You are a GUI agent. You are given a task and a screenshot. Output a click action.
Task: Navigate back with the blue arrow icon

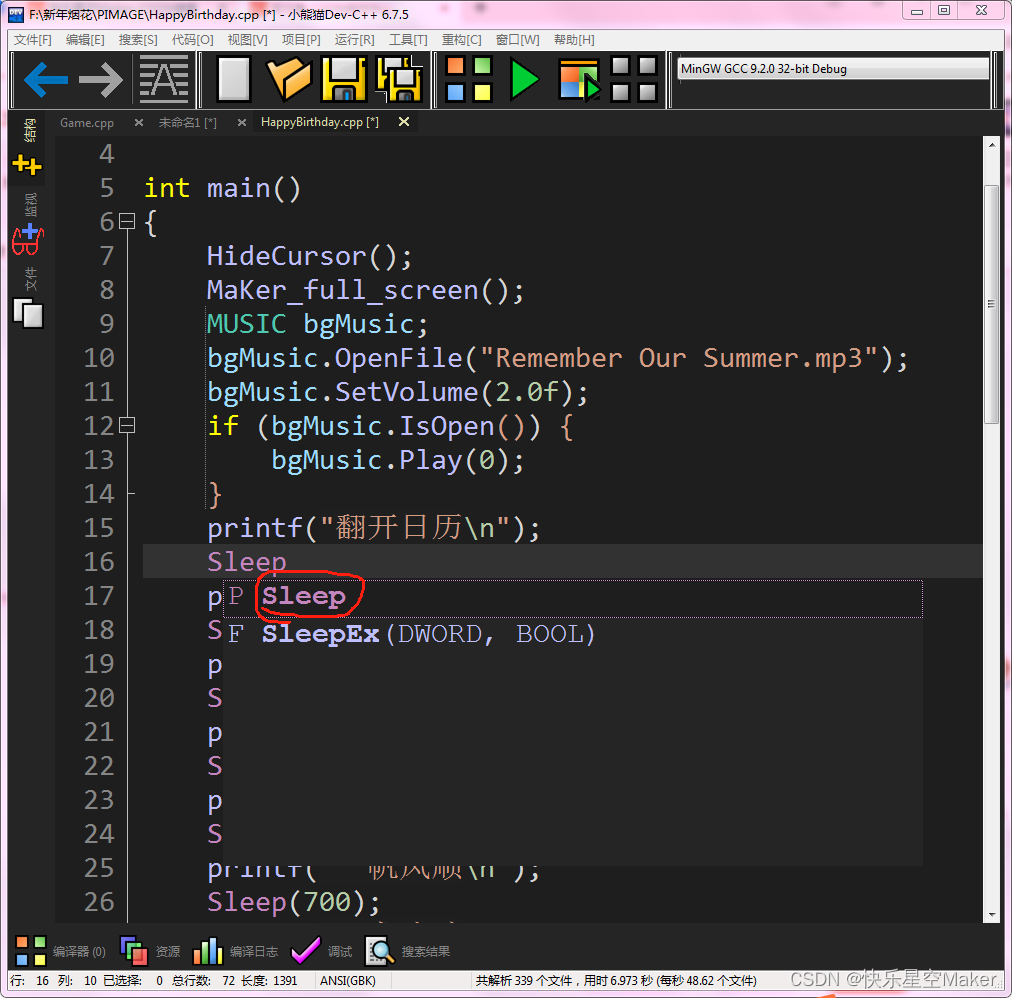coord(45,79)
